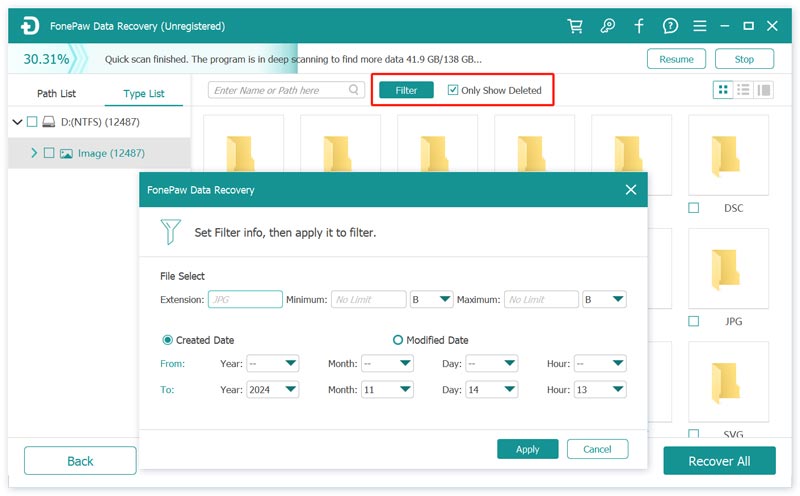Tick the DSC folder checkbox
This screenshot has width=800, height=496.
(694, 208)
